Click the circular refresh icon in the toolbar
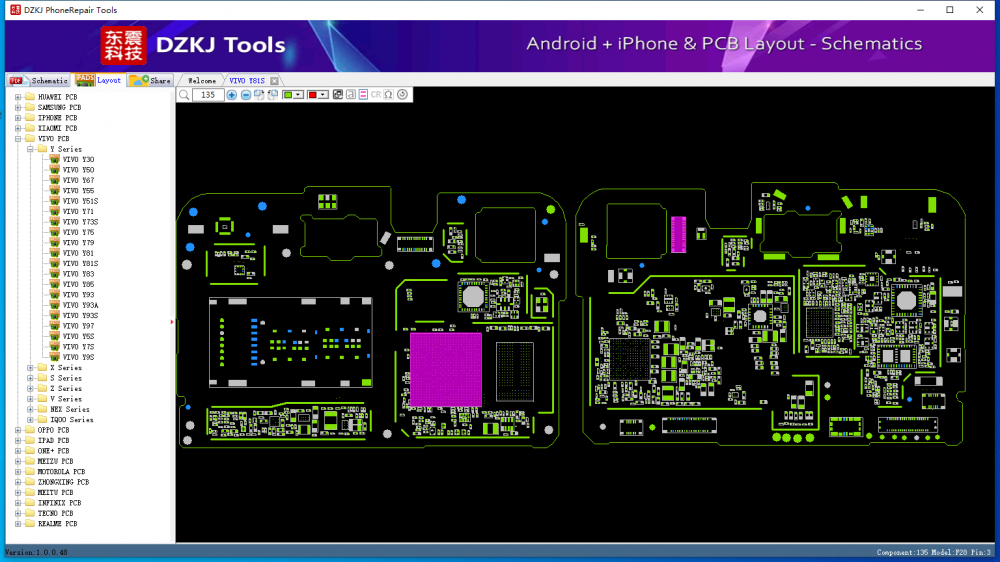 pos(402,94)
